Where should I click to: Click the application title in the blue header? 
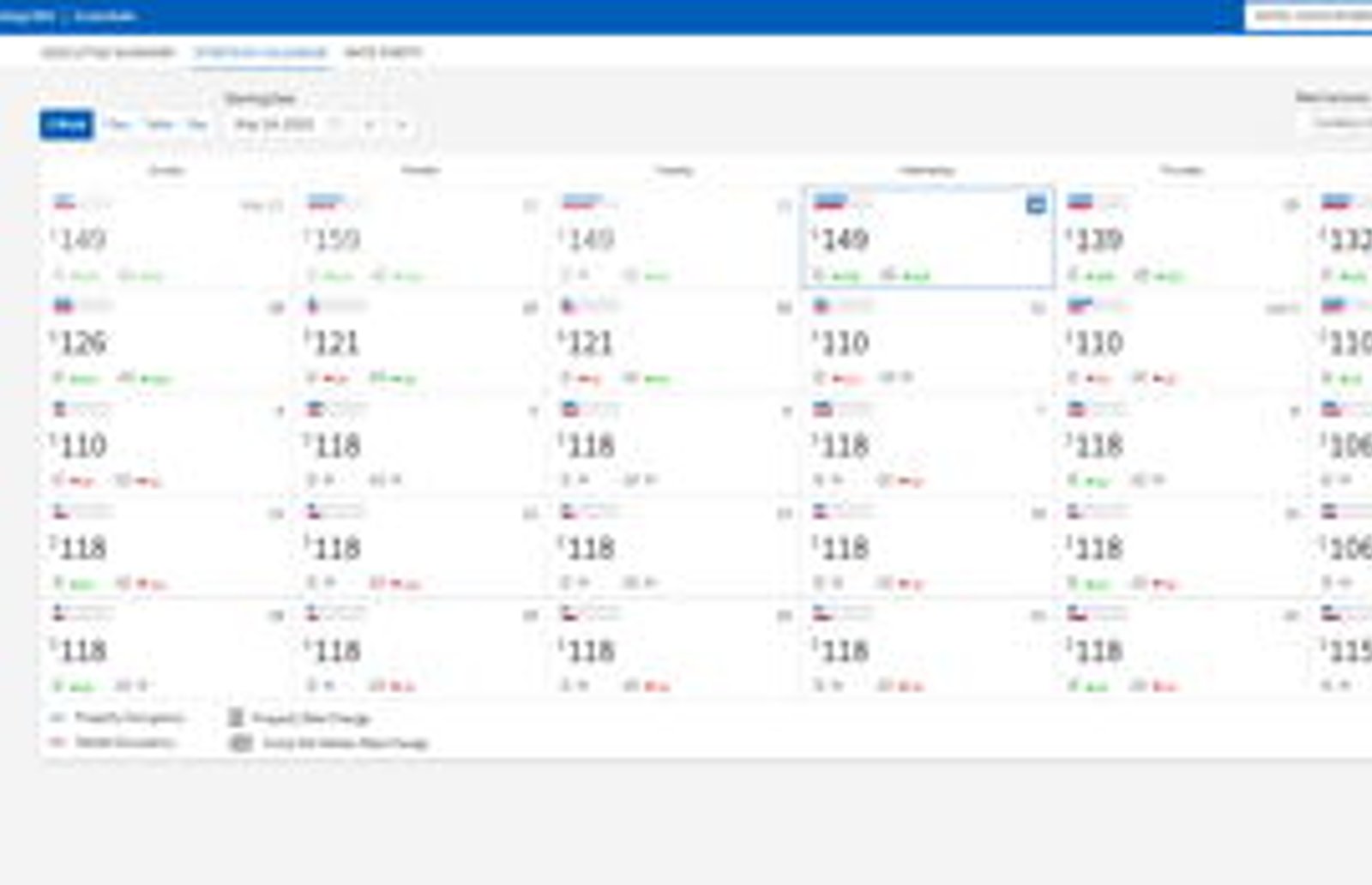(x=69, y=16)
